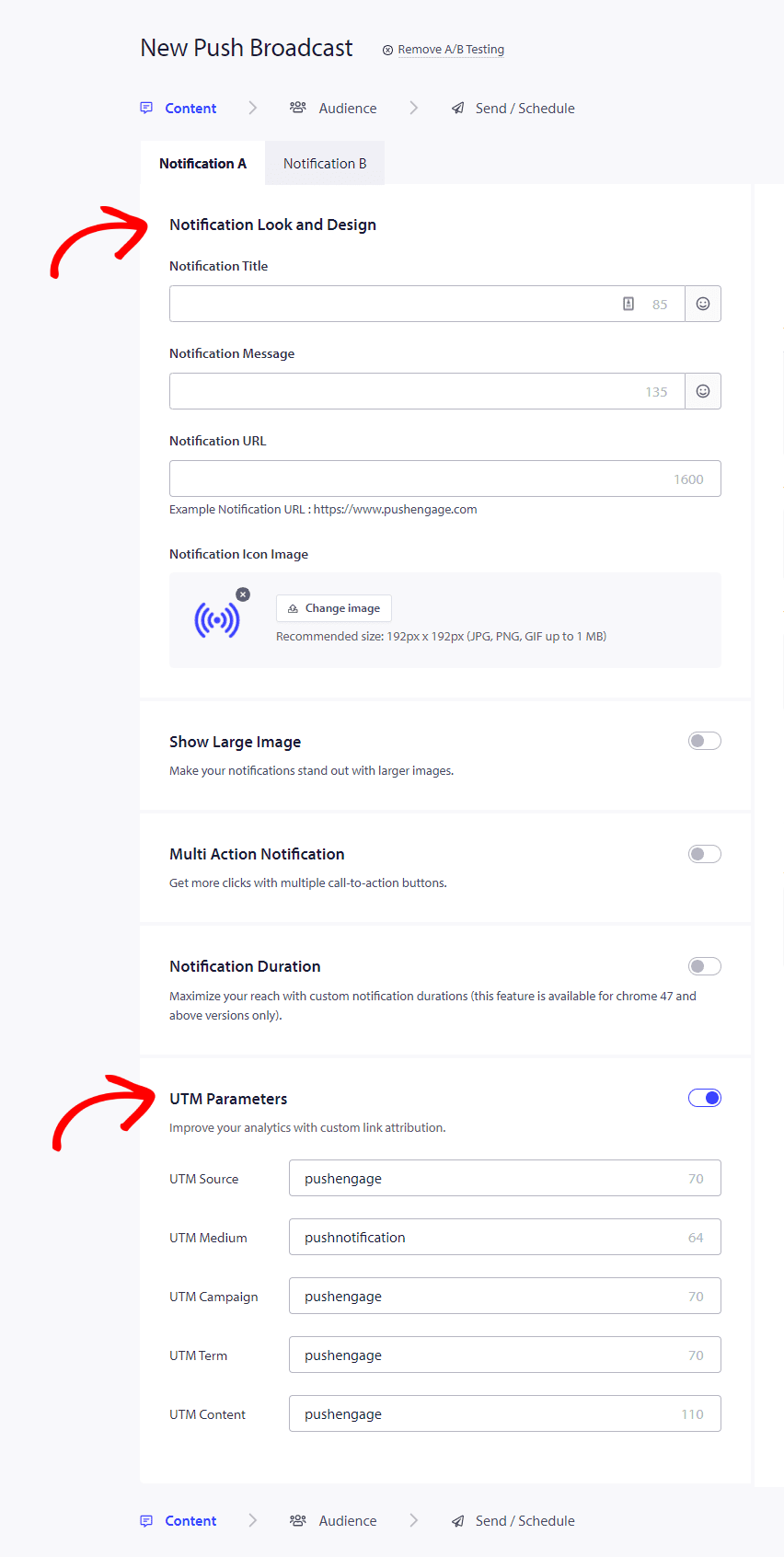784x1557 pixels.
Task: Open the emoji picker for Notification Message
Action: 702,391
